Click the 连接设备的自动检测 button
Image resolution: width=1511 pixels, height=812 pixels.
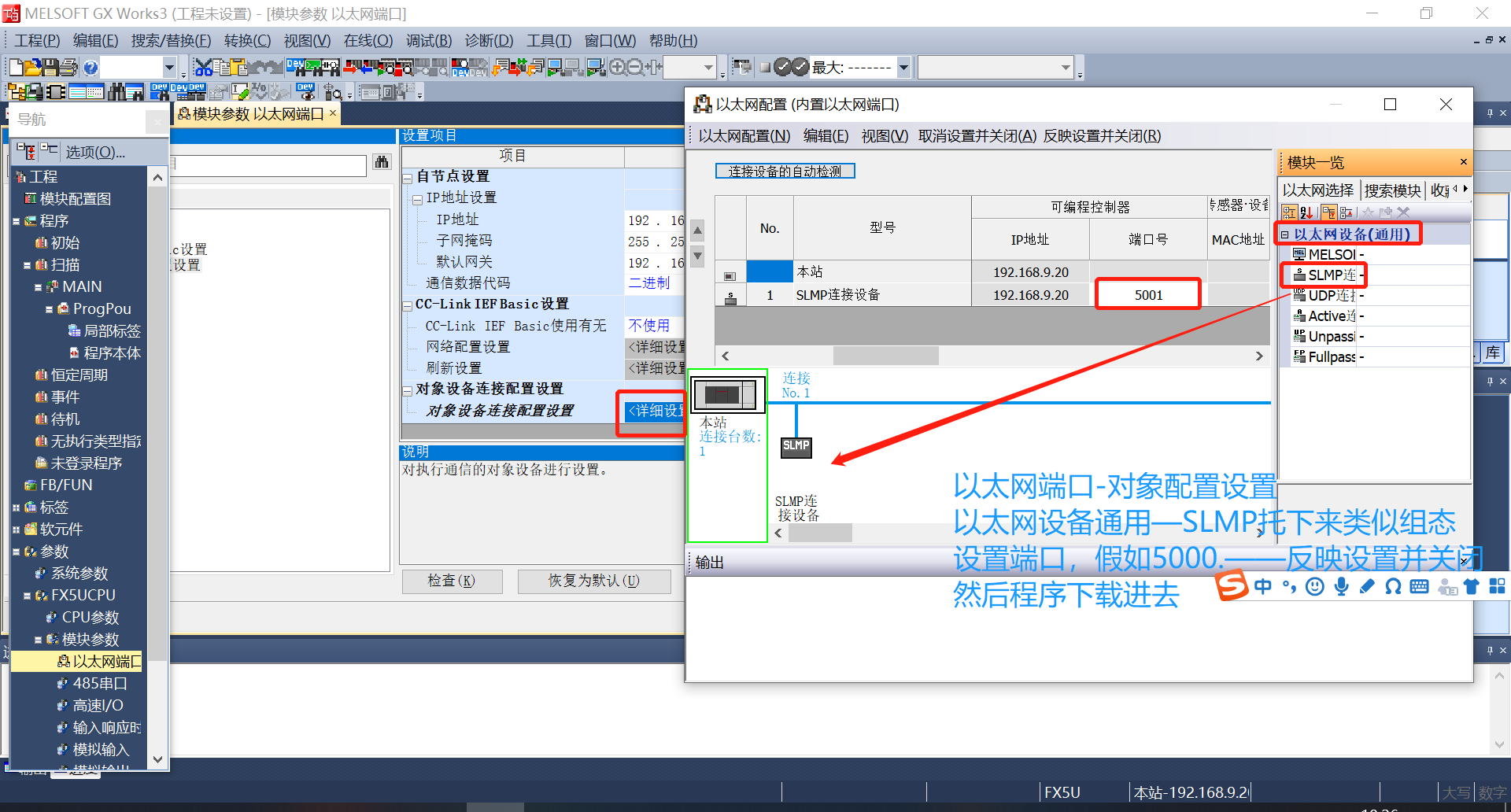tap(785, 171)
